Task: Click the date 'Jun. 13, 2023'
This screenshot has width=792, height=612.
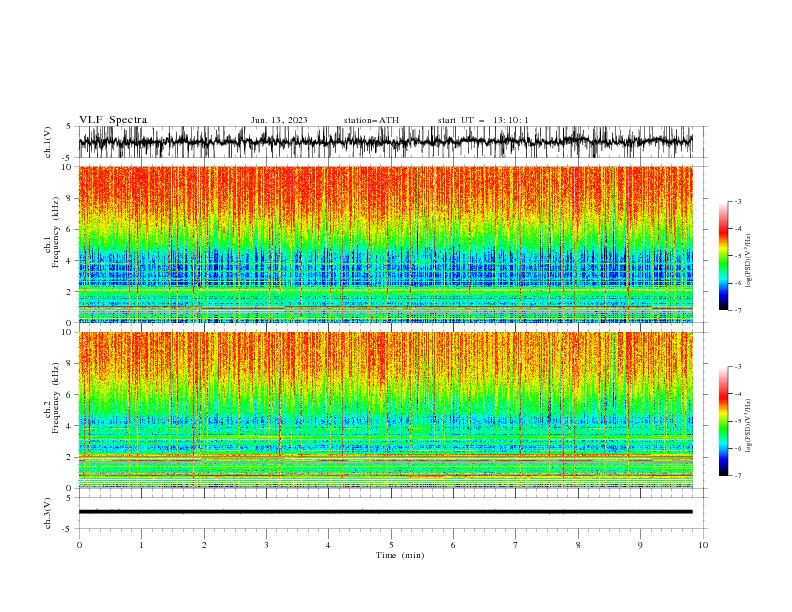Action: (x=279, y=120)
